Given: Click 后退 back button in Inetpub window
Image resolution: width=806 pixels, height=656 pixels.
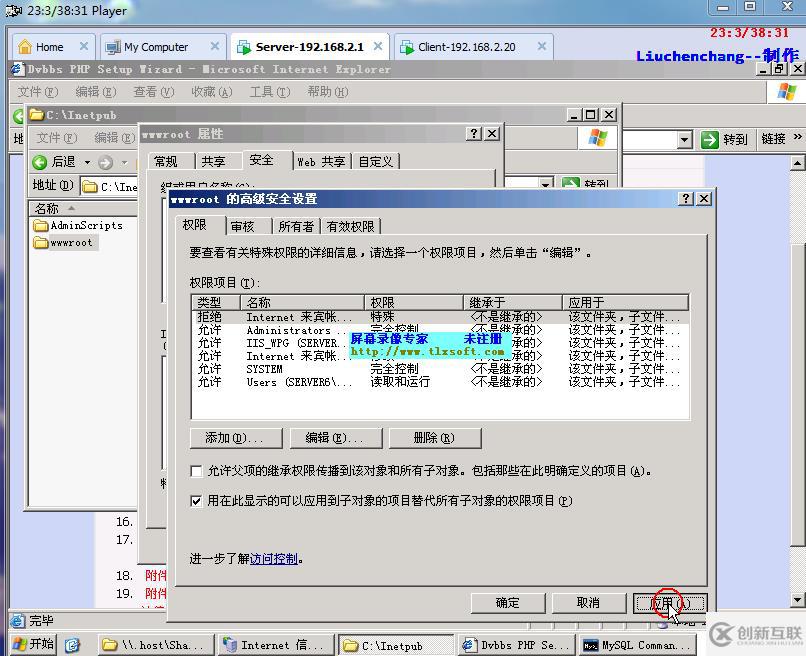Looking at the screenshot, I should 53,162.
